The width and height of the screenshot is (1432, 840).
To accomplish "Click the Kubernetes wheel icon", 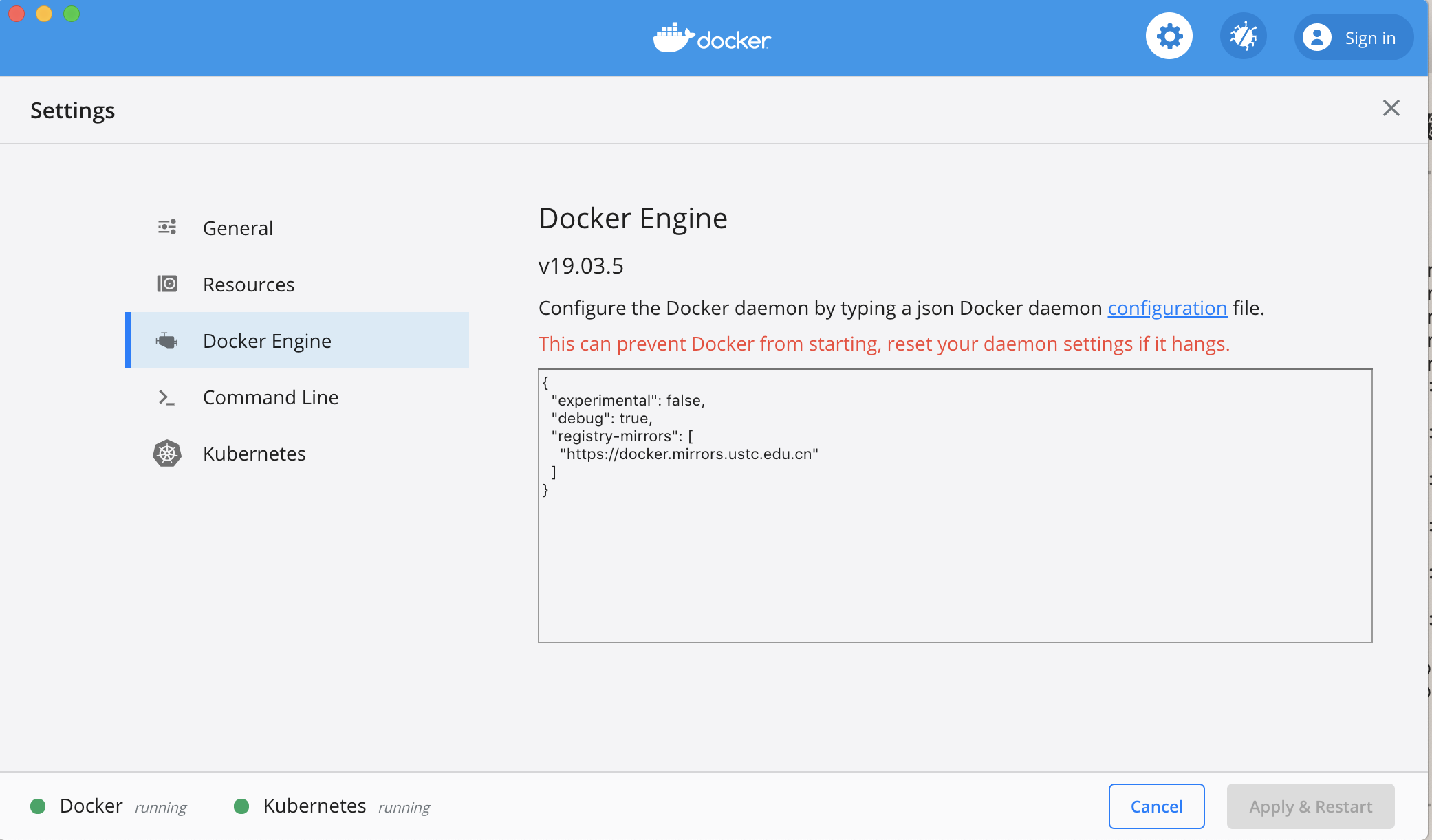I will [x=166, y=454].
